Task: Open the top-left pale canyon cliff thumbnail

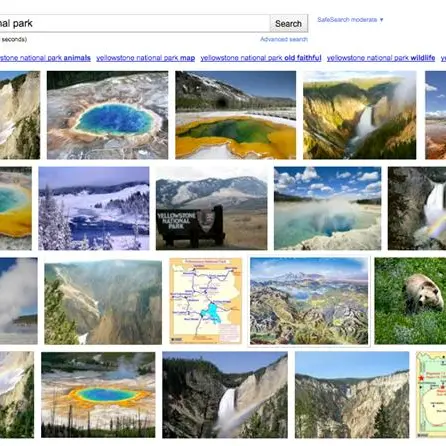Action: click(20, 115)
